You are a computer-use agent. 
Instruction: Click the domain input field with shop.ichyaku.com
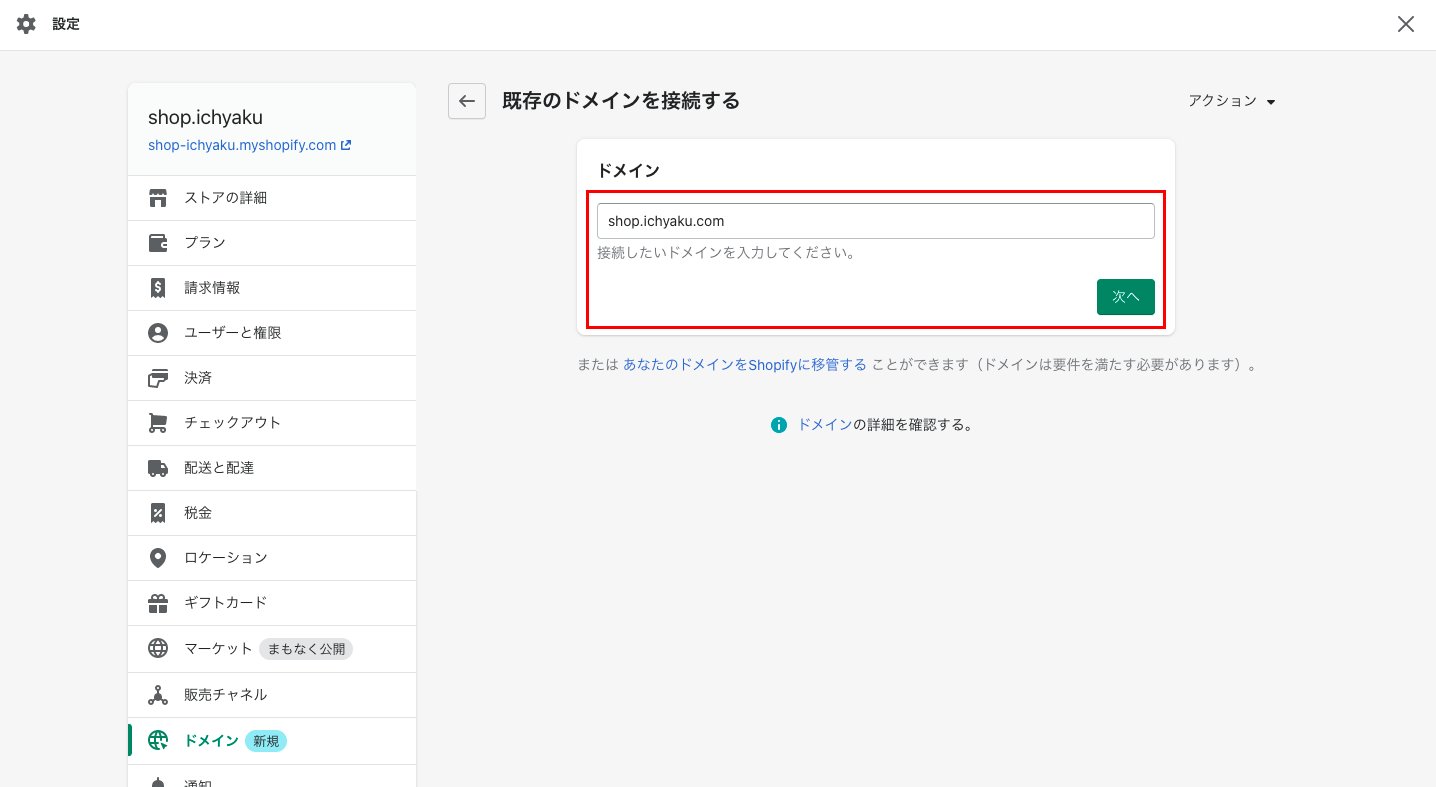tap(876, 221)
